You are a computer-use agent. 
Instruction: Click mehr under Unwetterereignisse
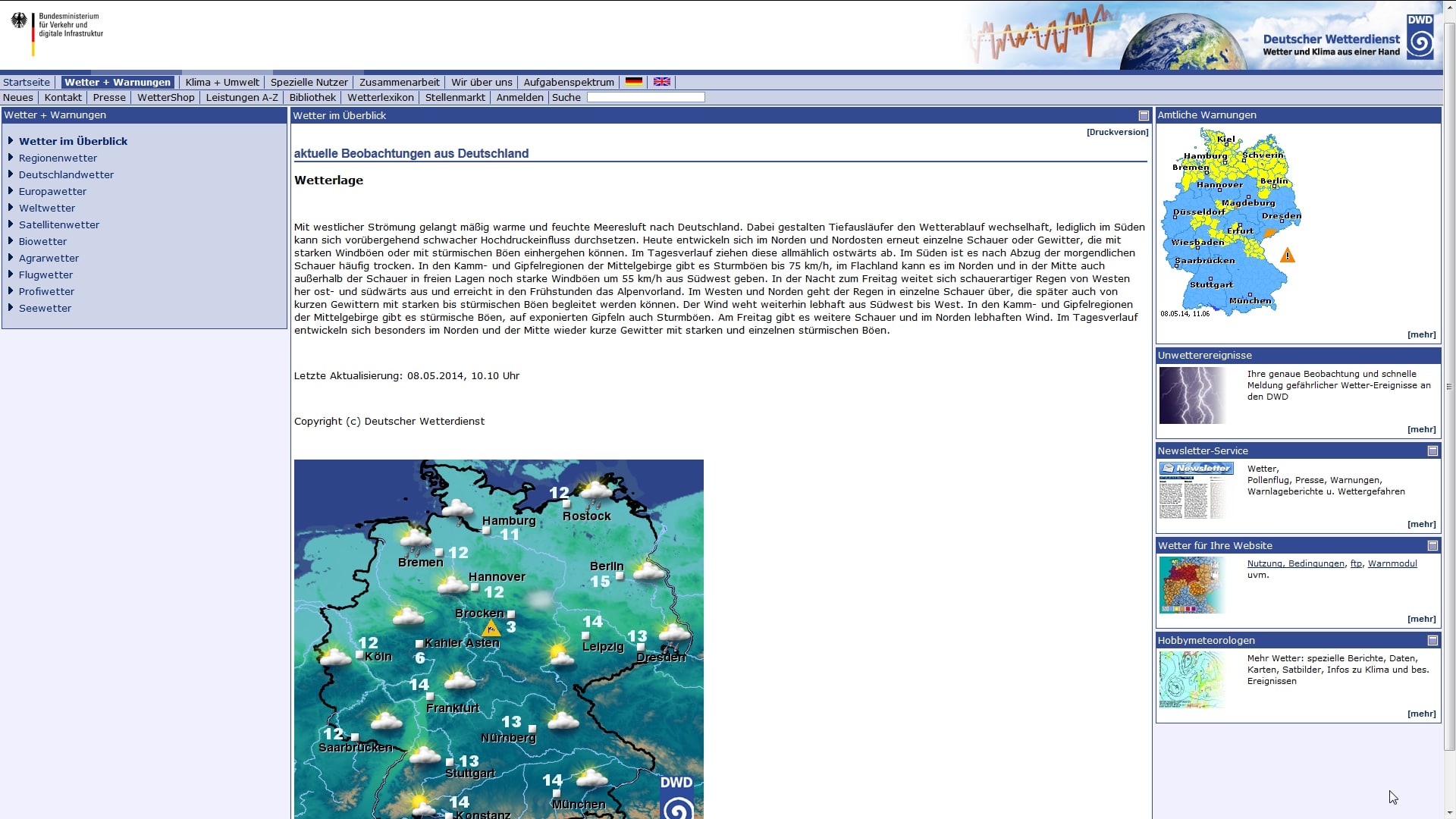point(1422,429)
